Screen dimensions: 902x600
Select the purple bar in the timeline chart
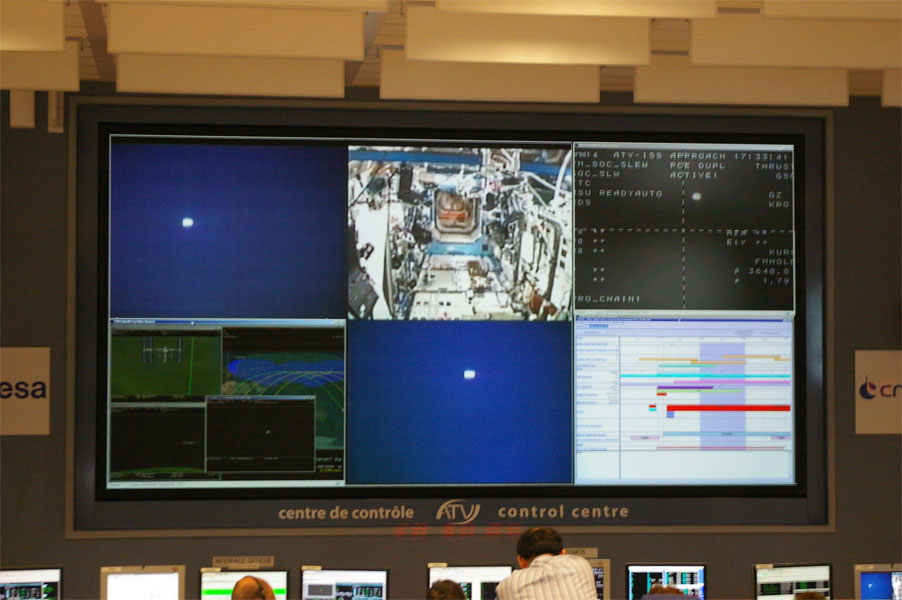685,387
